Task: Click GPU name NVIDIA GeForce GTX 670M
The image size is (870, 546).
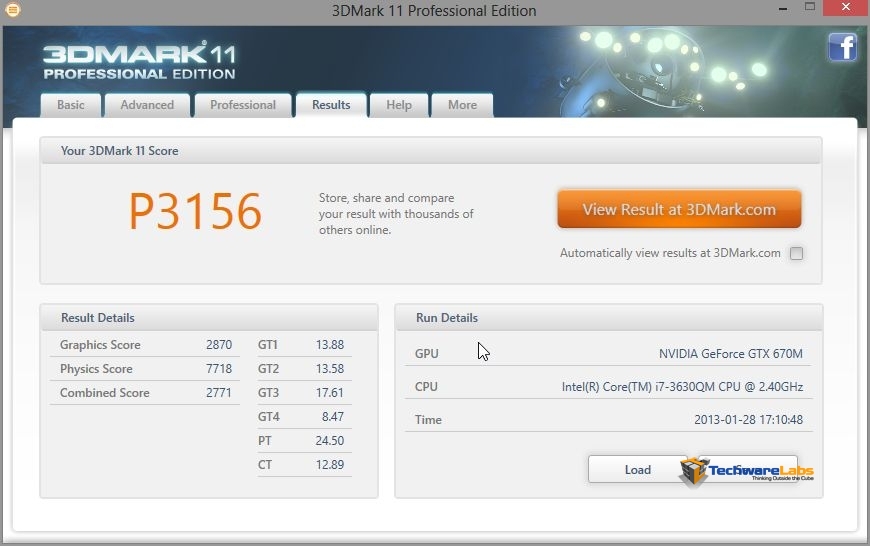Action: point(731,353)
